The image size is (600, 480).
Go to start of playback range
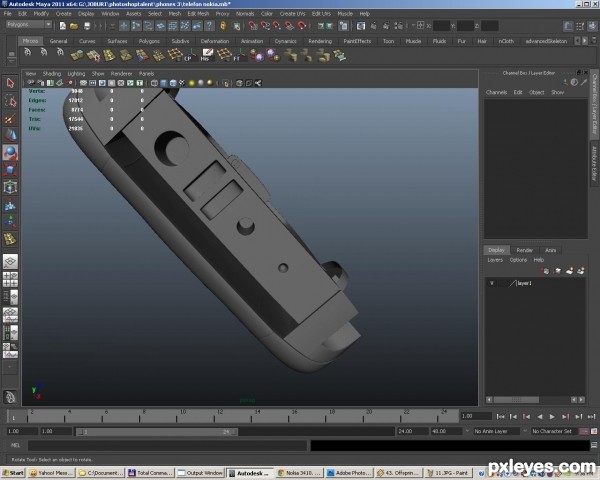point(501,416)
